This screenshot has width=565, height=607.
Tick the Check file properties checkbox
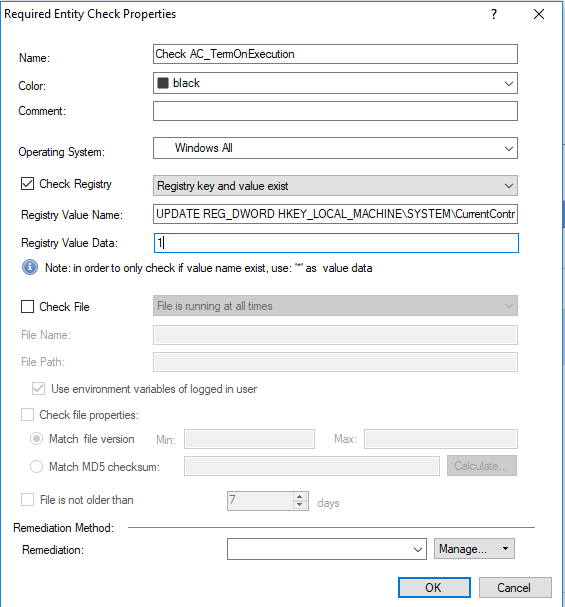[27, 415]
